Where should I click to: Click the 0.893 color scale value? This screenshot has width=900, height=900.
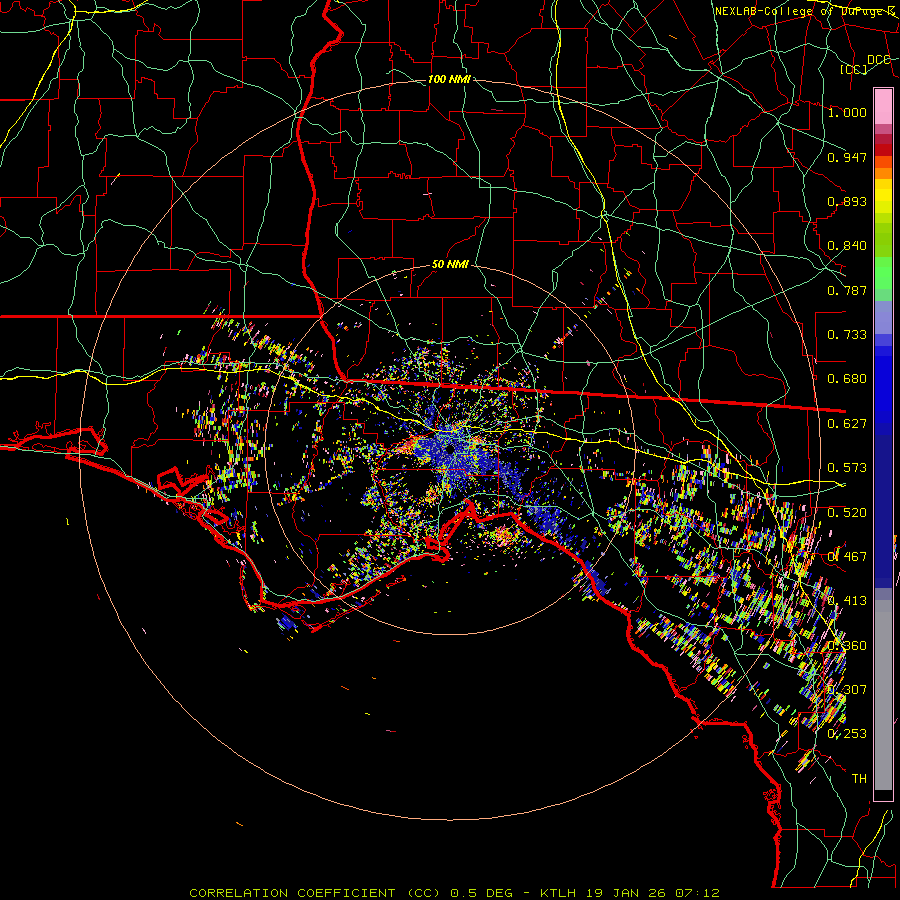[x=847, y=201]
